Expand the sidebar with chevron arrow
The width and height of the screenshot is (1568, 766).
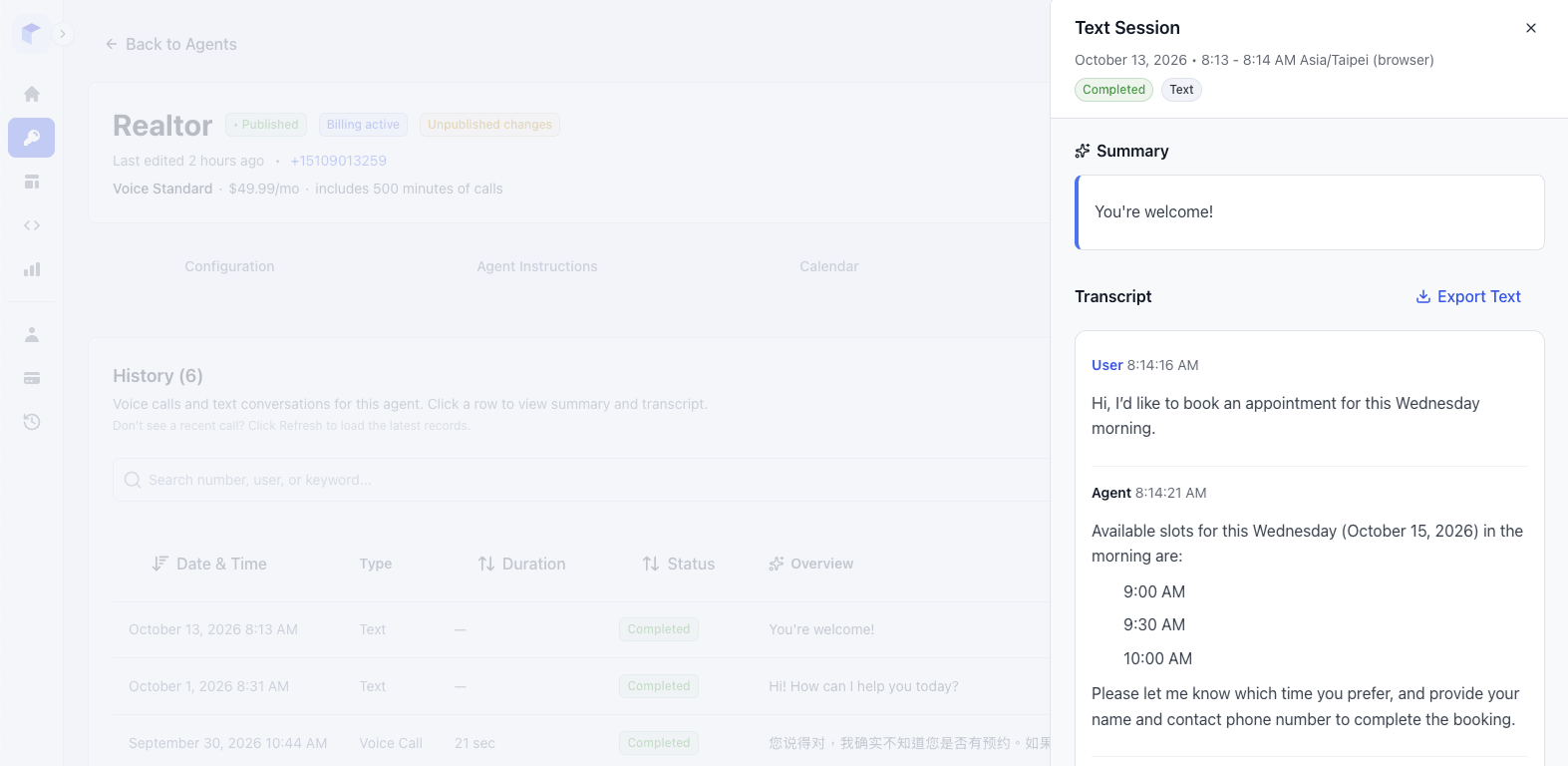point(63,34)
